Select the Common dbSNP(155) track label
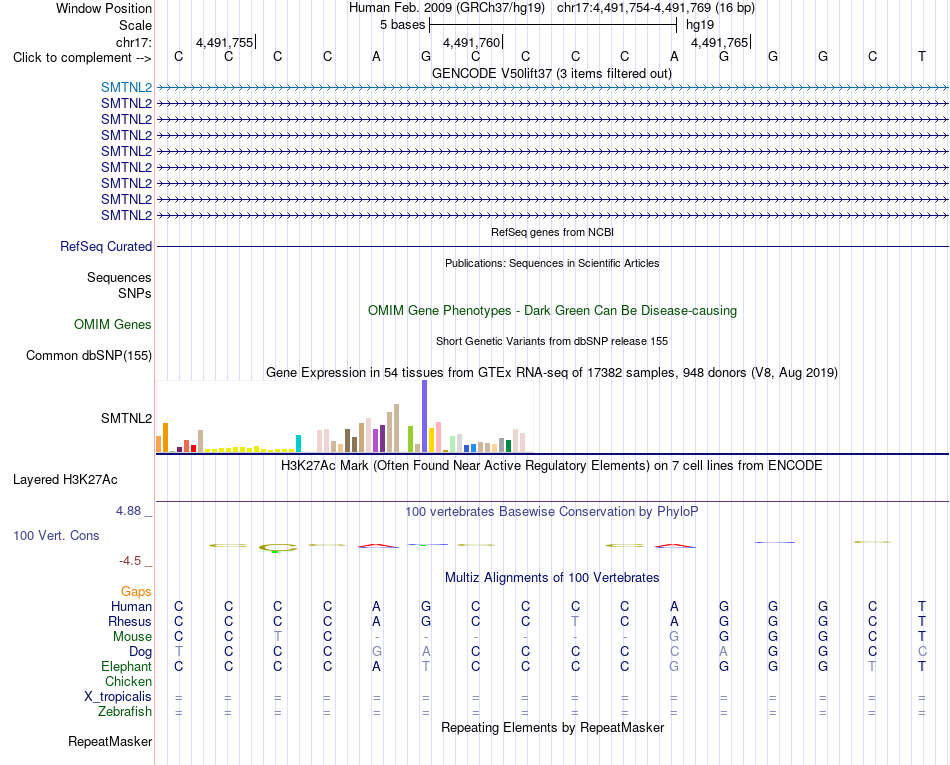 tap(88, 356)
